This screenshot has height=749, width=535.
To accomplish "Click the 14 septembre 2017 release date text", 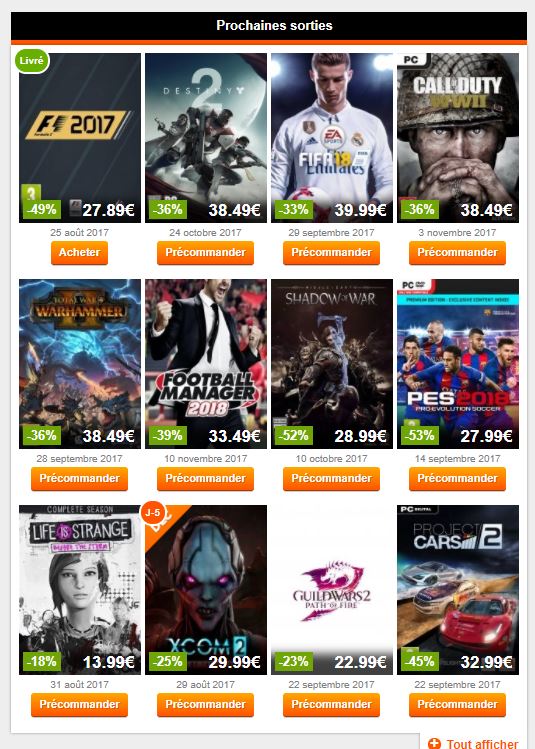I will coord(458,459).
